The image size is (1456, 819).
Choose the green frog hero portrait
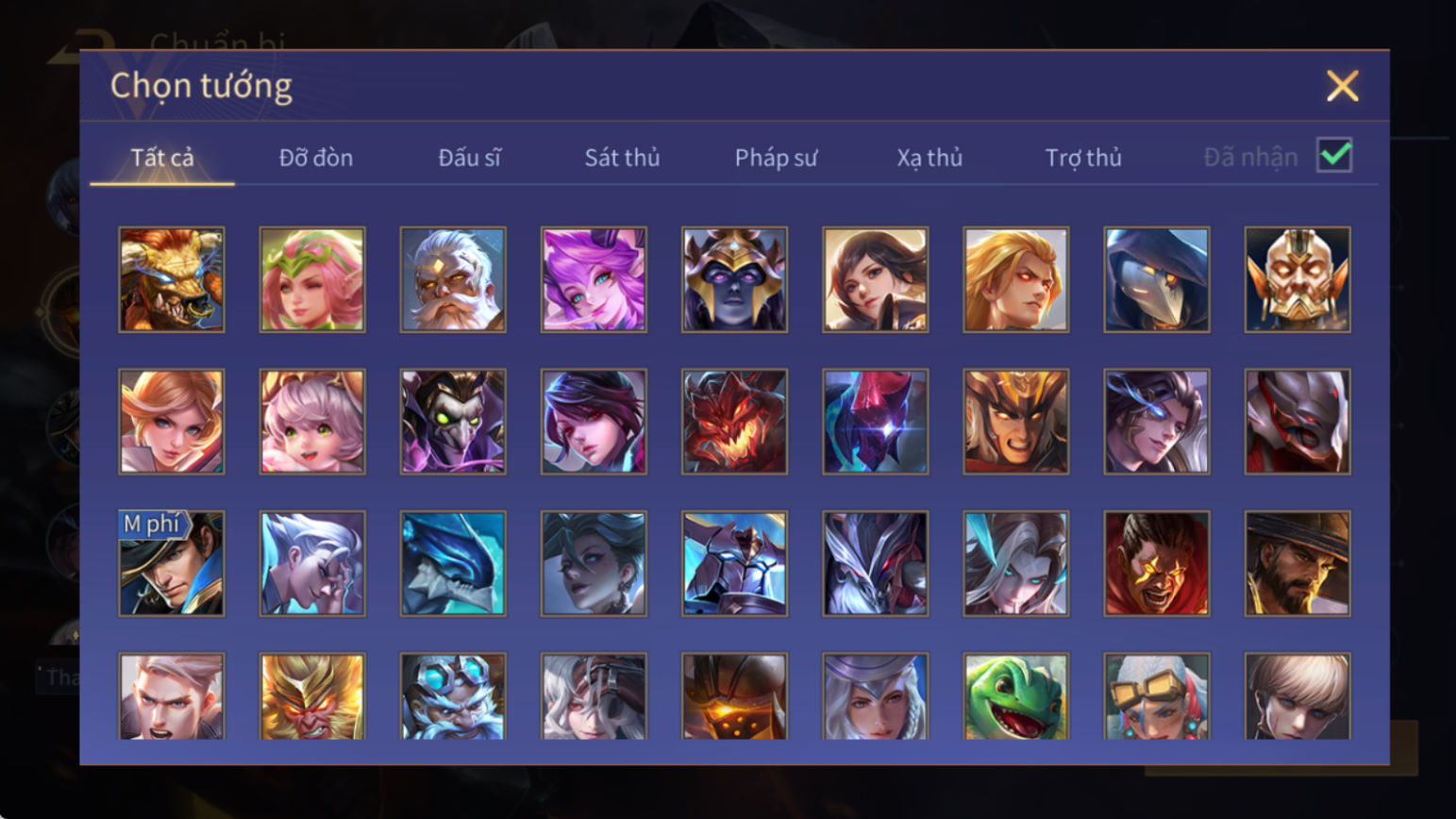click(1015, 696)
